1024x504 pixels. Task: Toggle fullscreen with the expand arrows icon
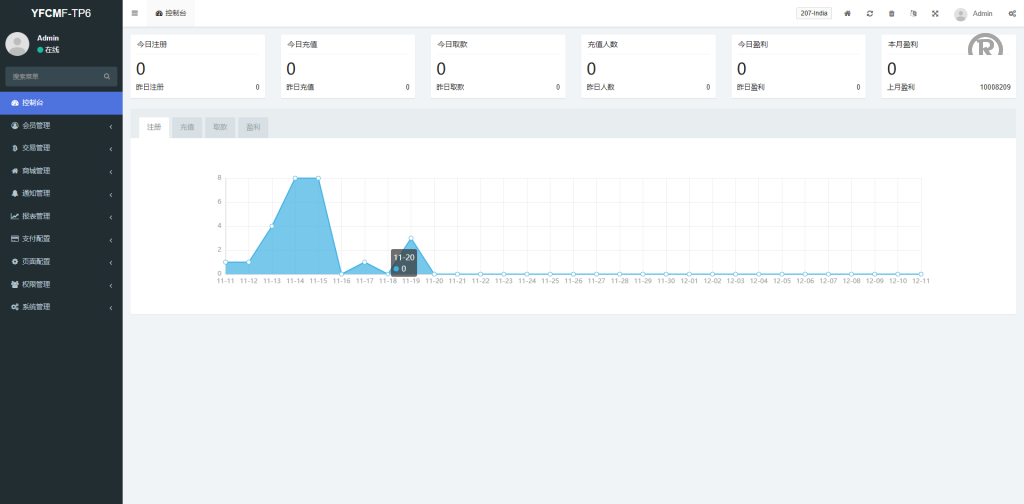935,13
